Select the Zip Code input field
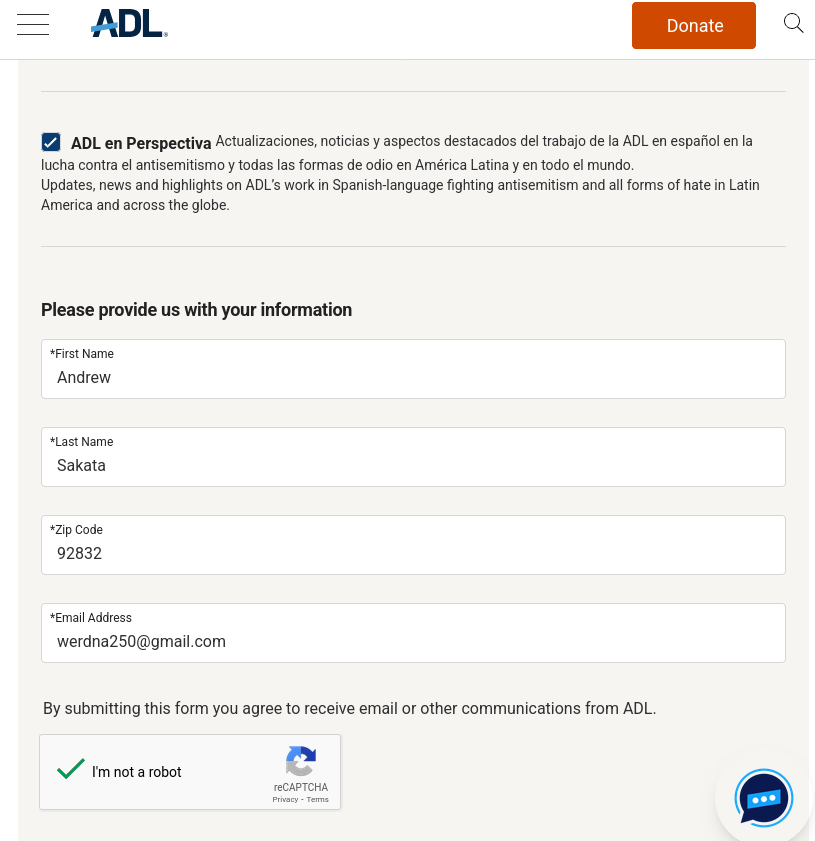The image size is (815, 841). [x=413, y=554]
